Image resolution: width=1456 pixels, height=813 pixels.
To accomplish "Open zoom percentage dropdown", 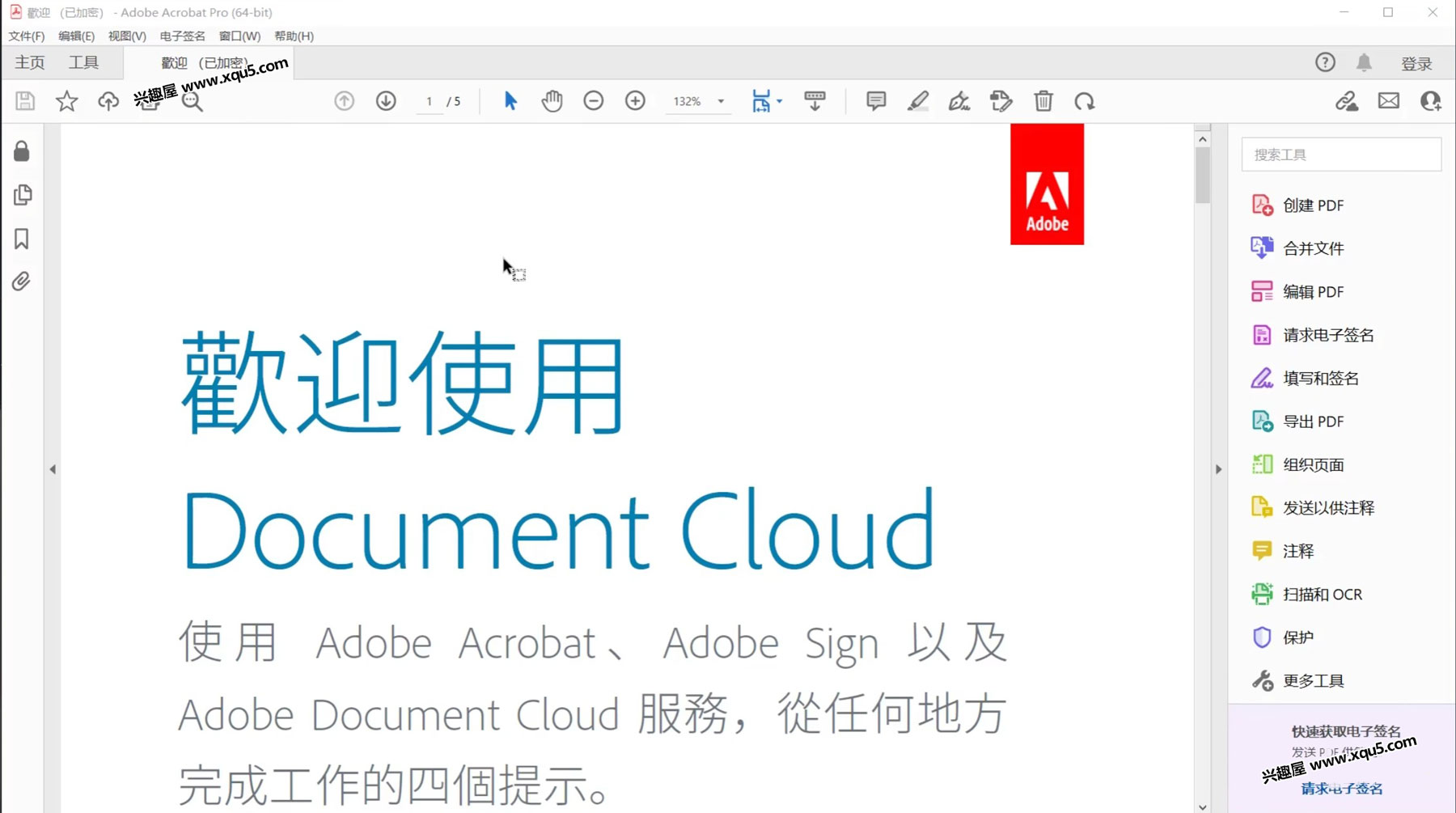I will [721, 102].
